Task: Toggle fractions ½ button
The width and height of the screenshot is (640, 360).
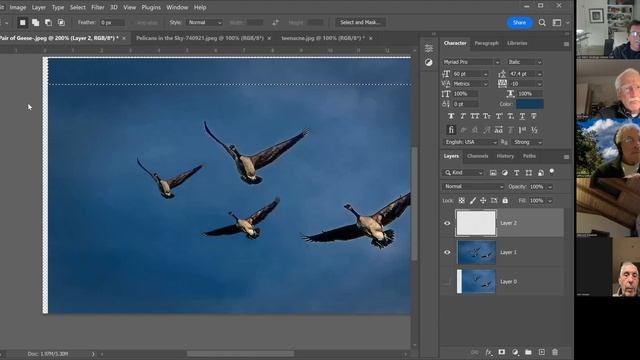Action: click(x=534, y=130)
